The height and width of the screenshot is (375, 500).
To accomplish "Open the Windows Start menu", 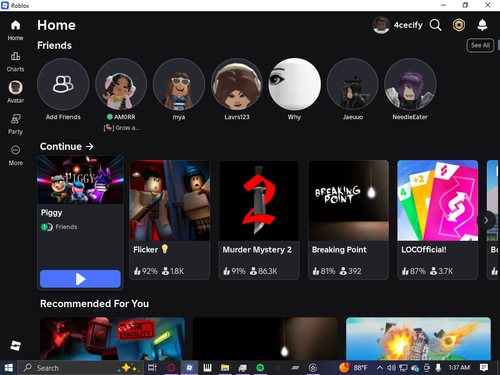I will click(x=8, y=368).
